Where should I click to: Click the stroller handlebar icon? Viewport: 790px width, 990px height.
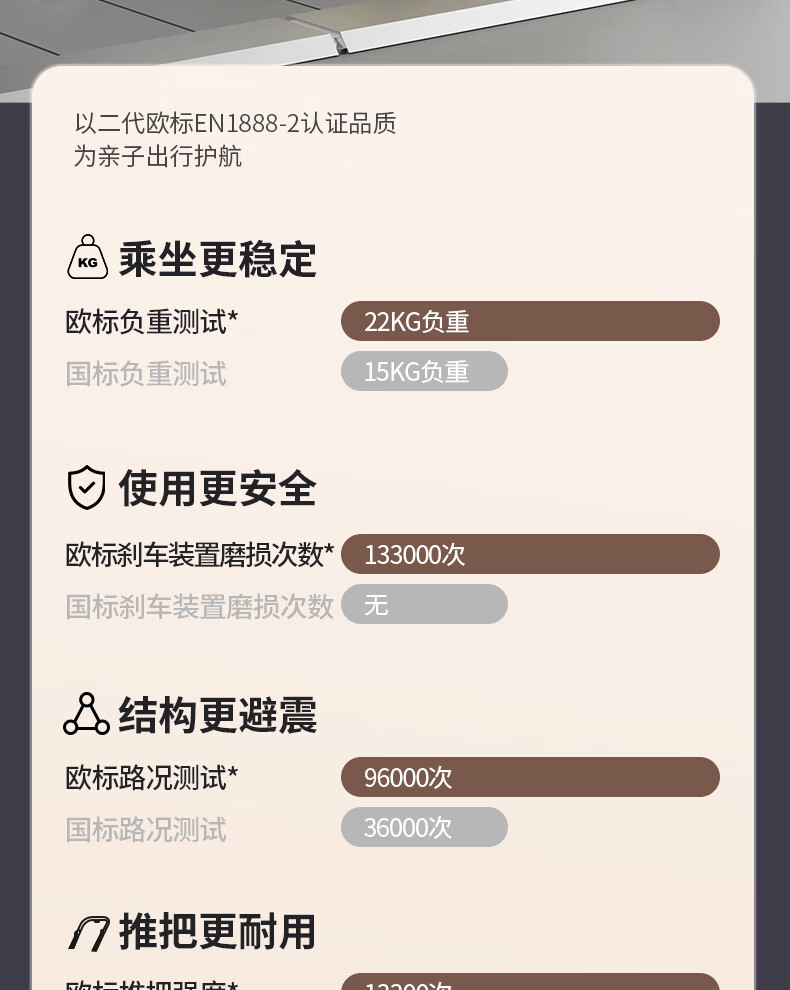click(88, 933)
